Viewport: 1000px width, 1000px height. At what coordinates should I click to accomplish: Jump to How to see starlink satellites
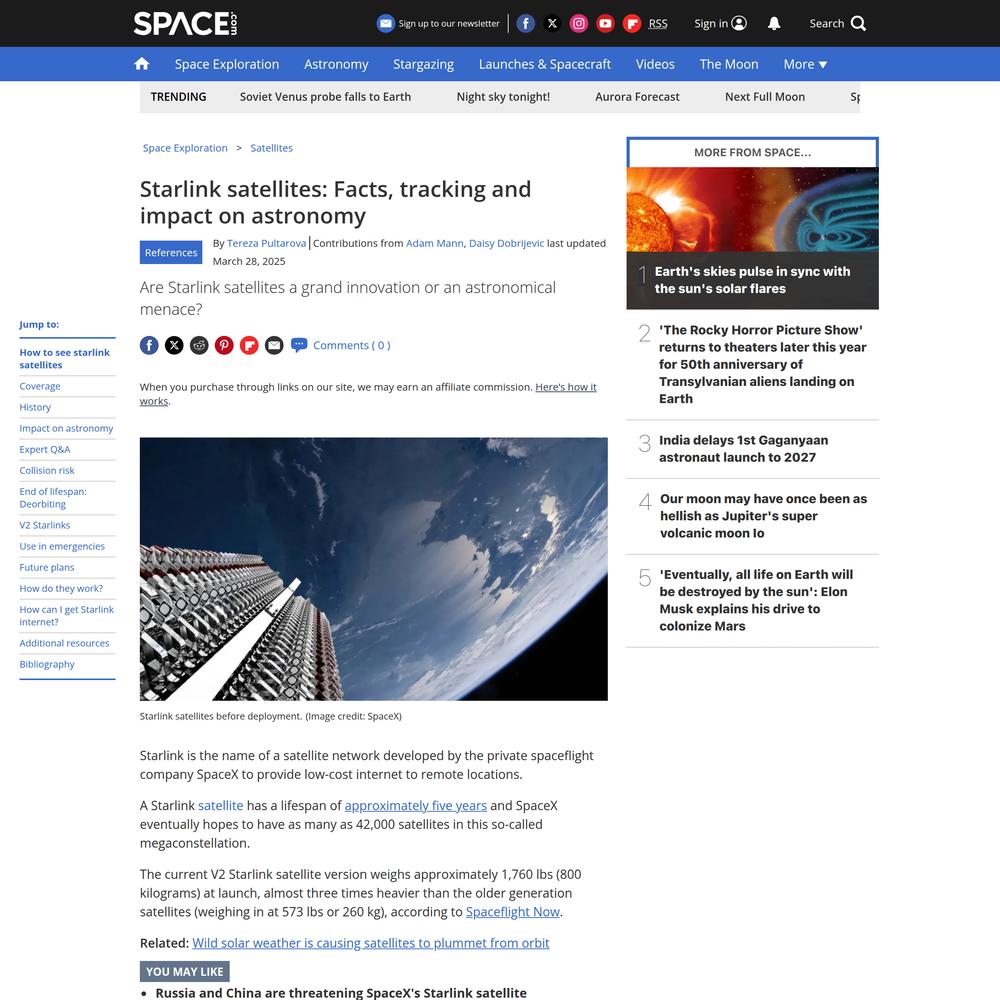64,358
